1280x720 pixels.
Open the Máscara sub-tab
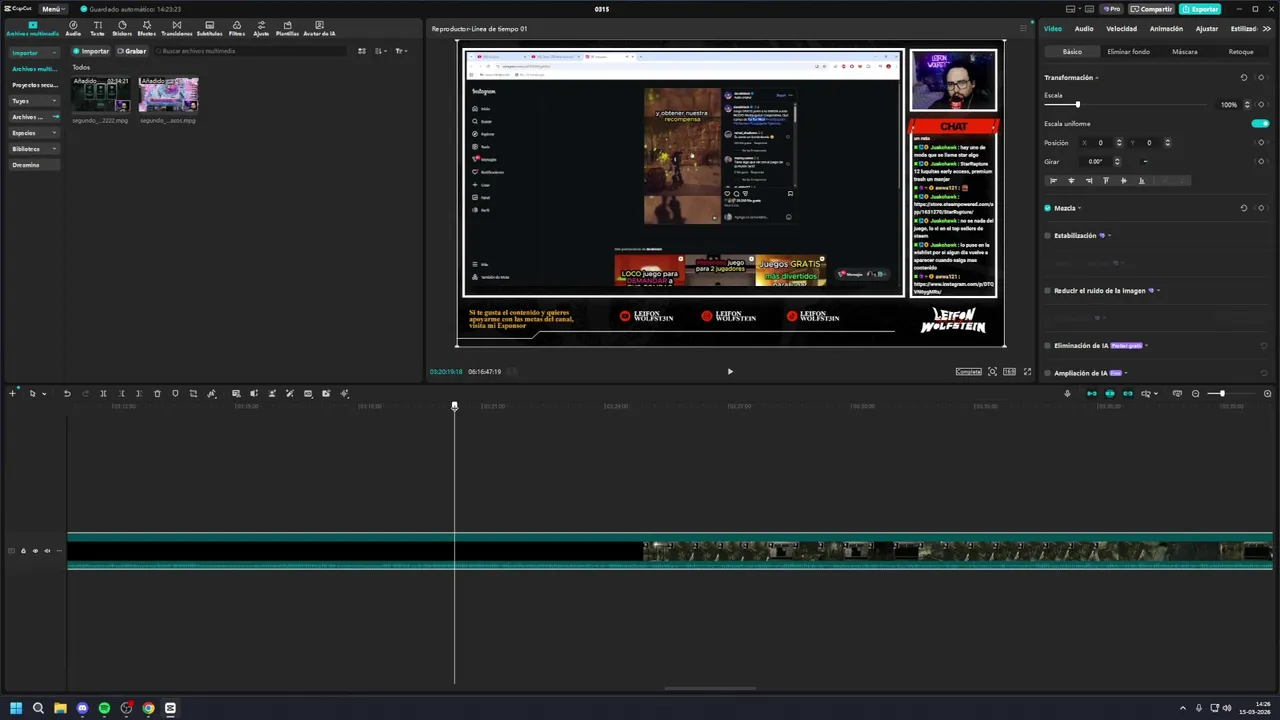[x=1185, y=51]
